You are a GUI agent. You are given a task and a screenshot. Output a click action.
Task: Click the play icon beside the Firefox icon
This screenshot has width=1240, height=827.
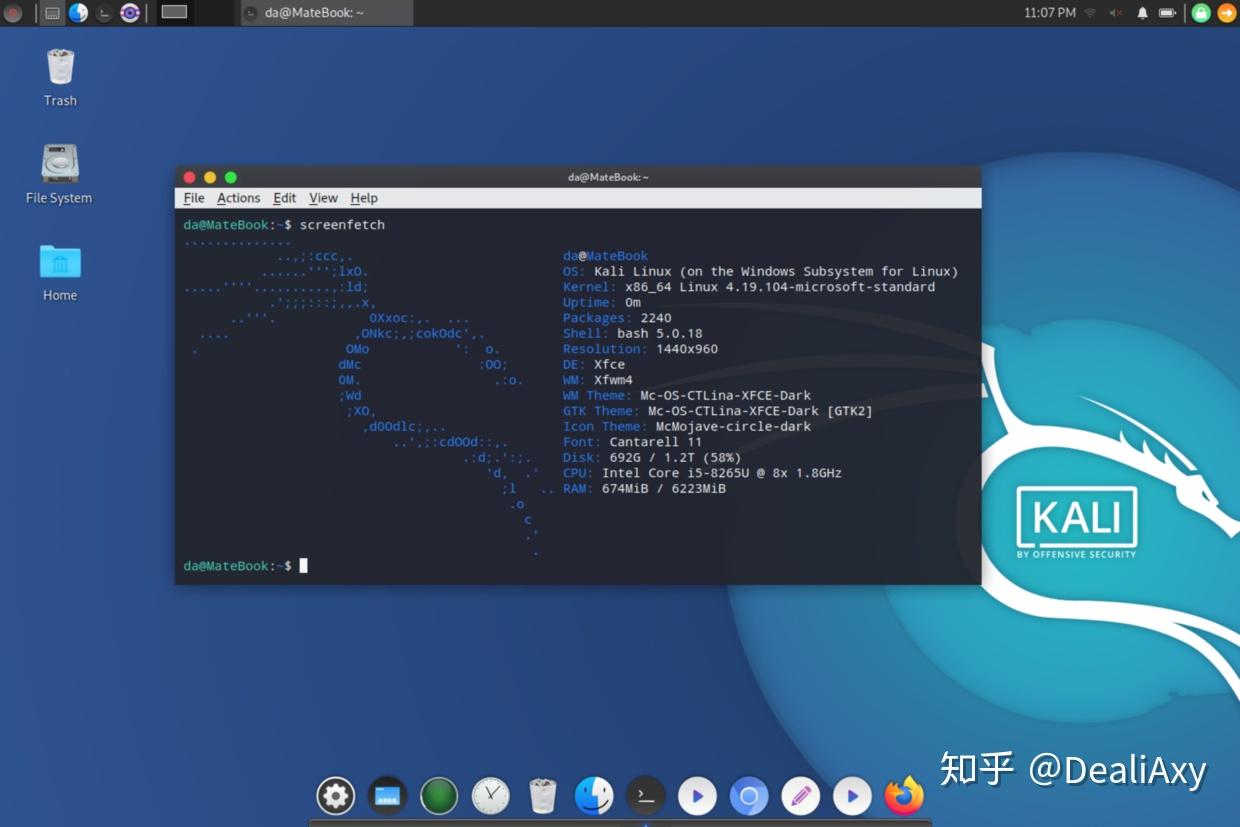click(x=852, y=796)
